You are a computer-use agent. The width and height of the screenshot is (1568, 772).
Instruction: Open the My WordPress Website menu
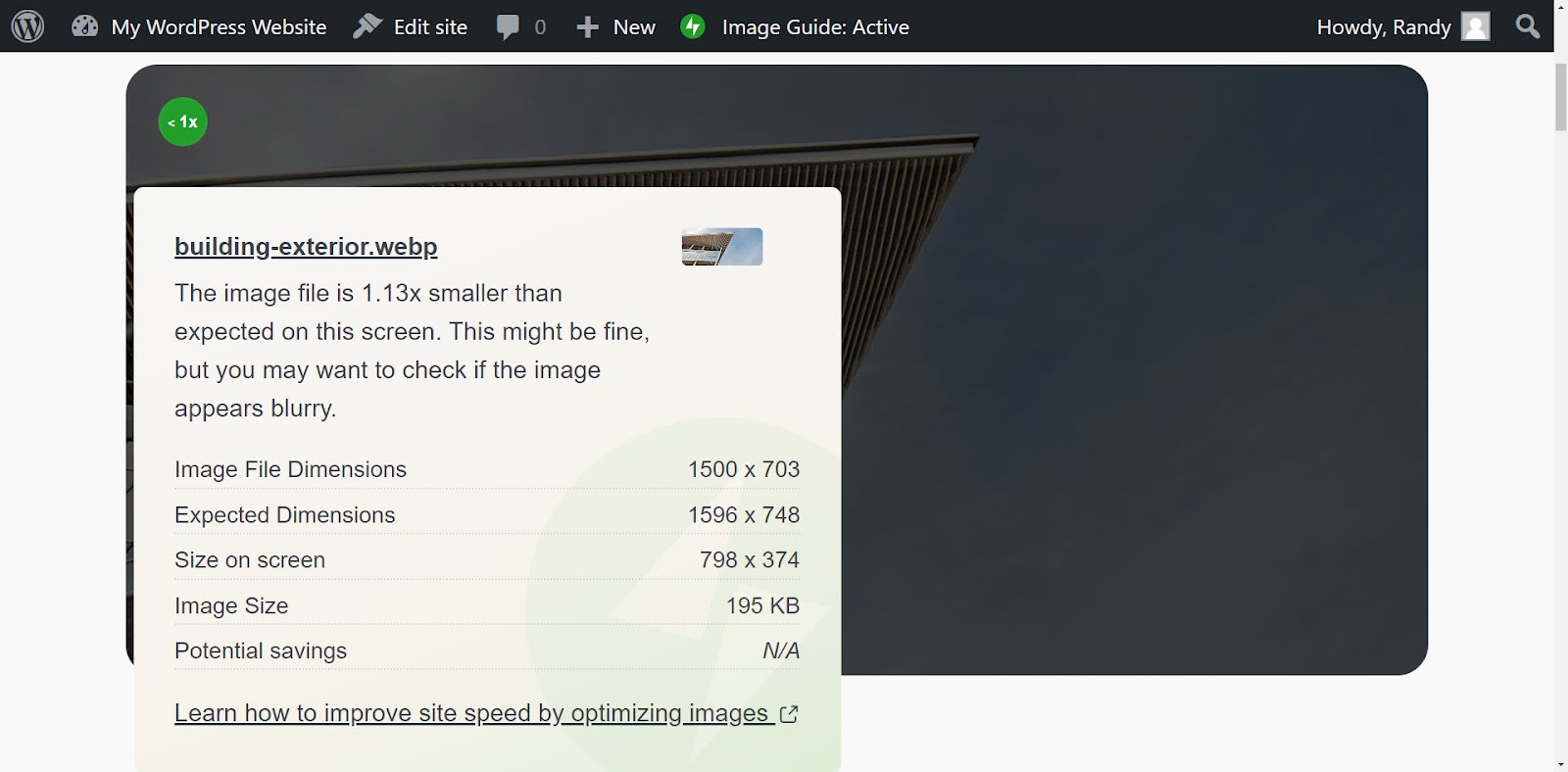point(219,27)
